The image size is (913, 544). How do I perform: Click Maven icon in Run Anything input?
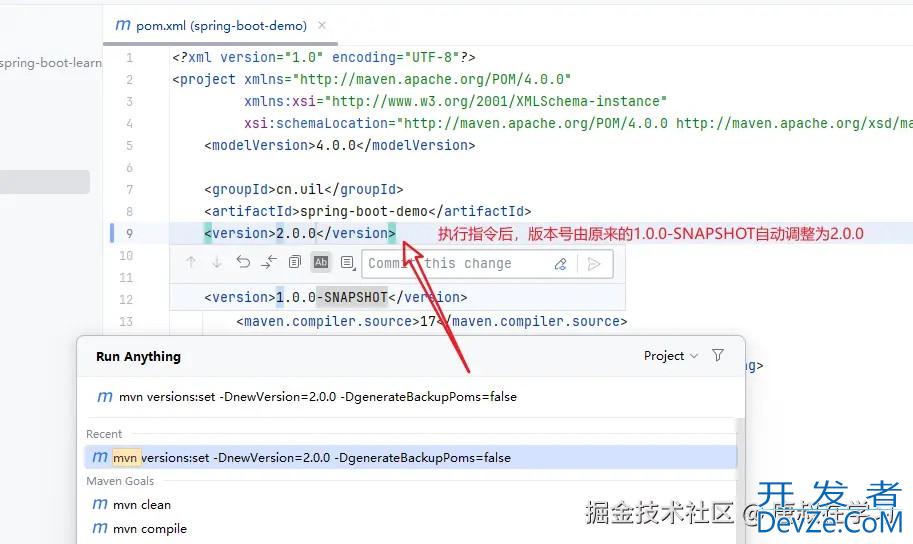pos(105,397)
